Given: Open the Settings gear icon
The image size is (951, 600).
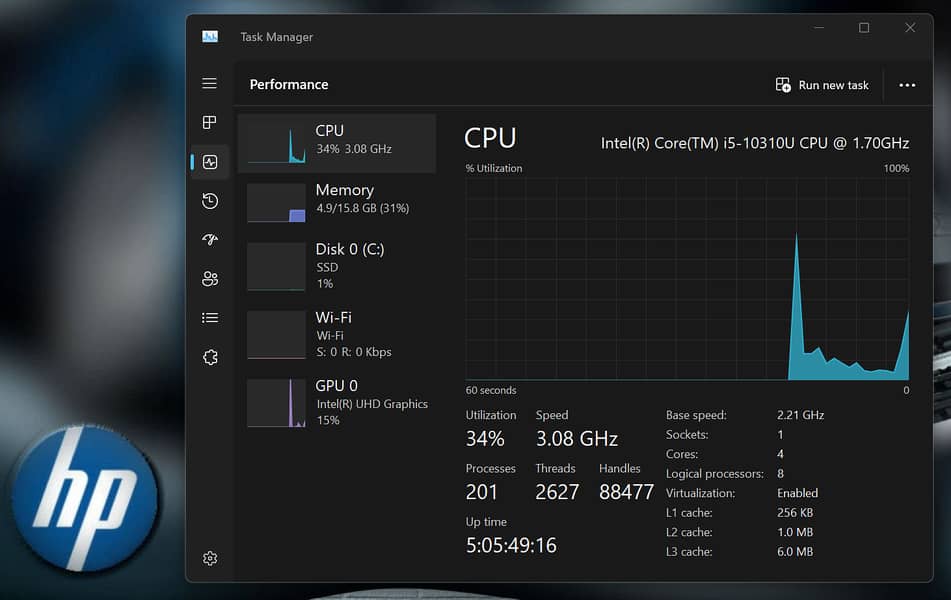Looking at the screenshot, I should tap(209, 558).
